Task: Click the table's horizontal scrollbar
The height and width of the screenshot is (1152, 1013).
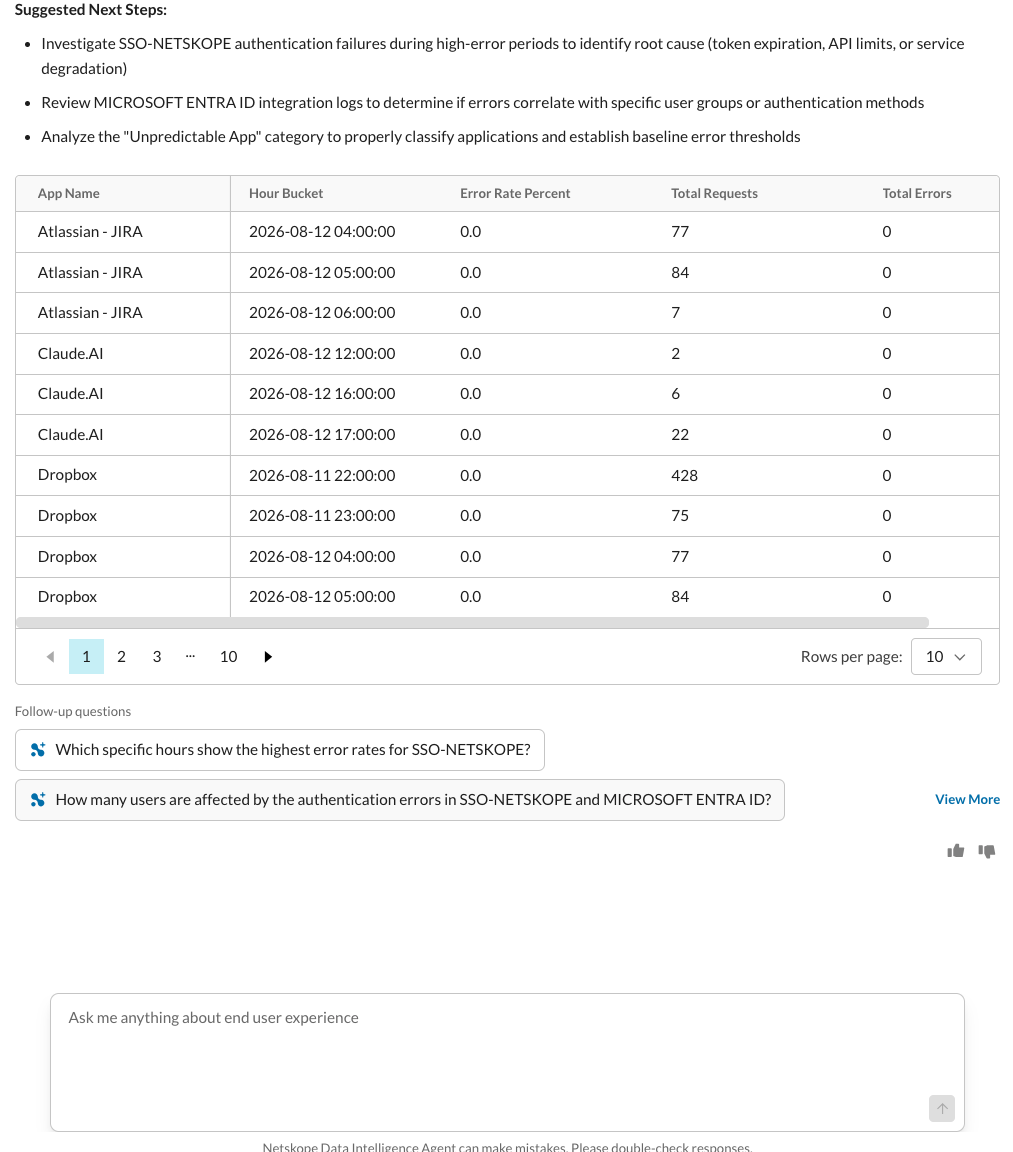Action: tap(472, 622)
